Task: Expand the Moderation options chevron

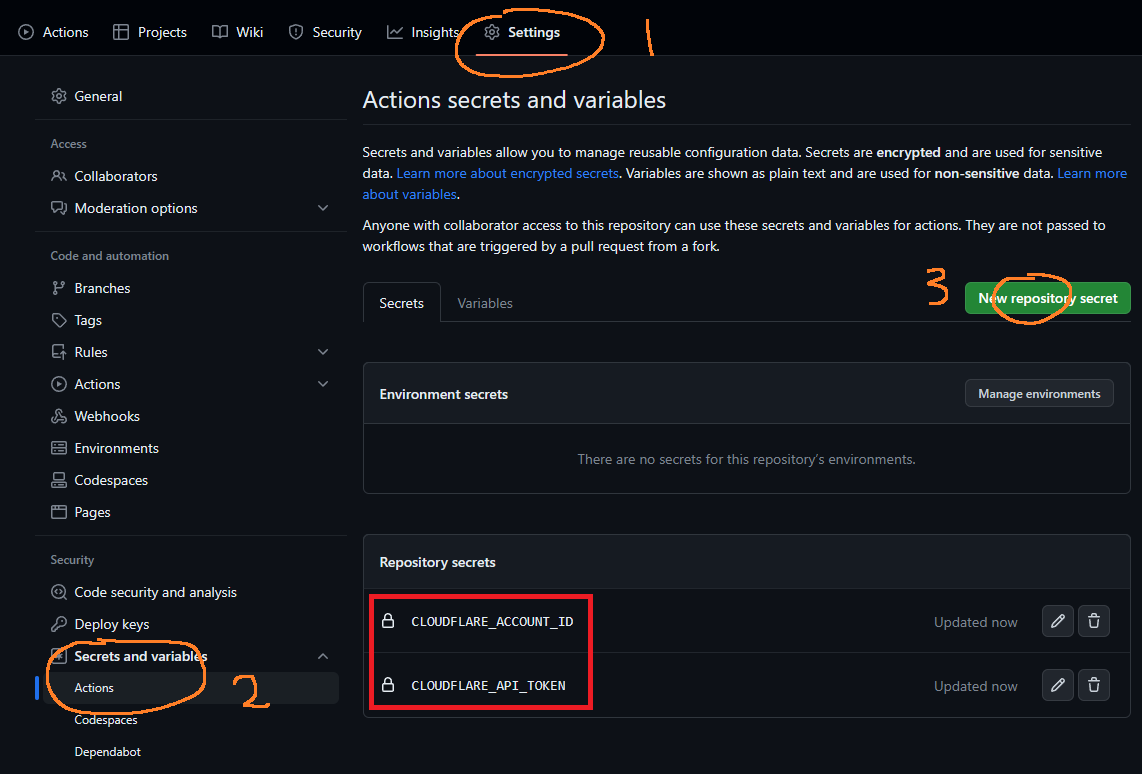Action: [322, 208]
